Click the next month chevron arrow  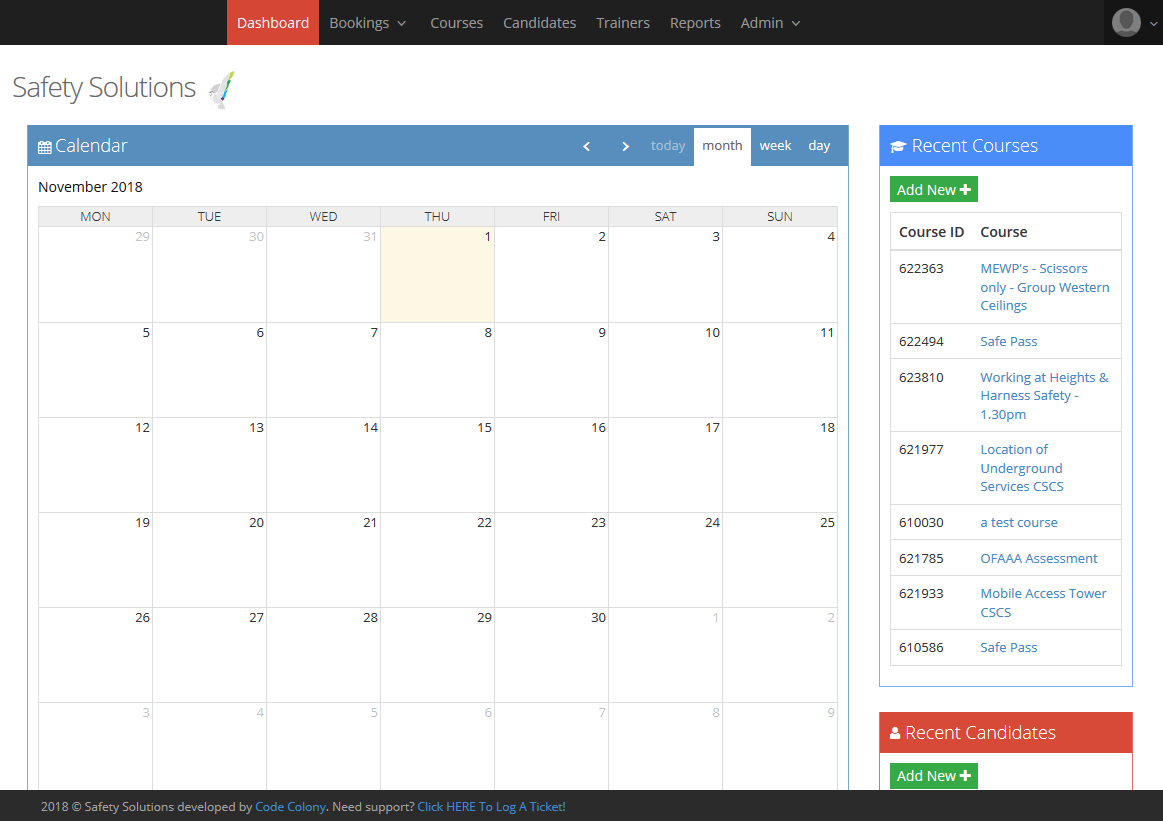click(x=625, y=146)
